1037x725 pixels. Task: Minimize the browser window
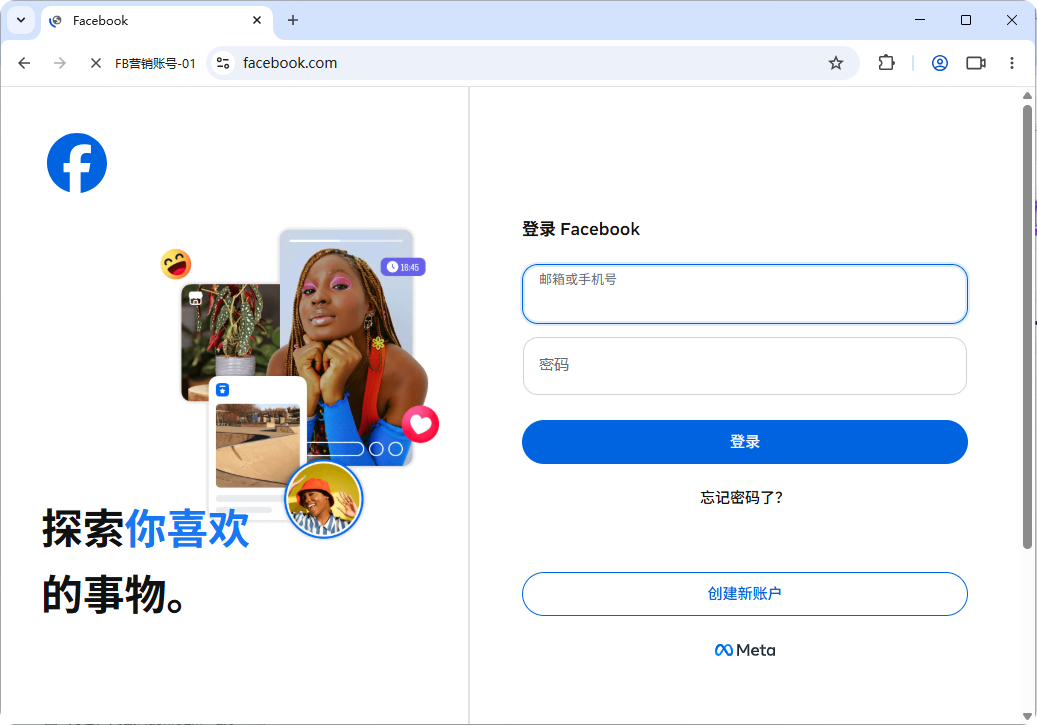[920, 21]
